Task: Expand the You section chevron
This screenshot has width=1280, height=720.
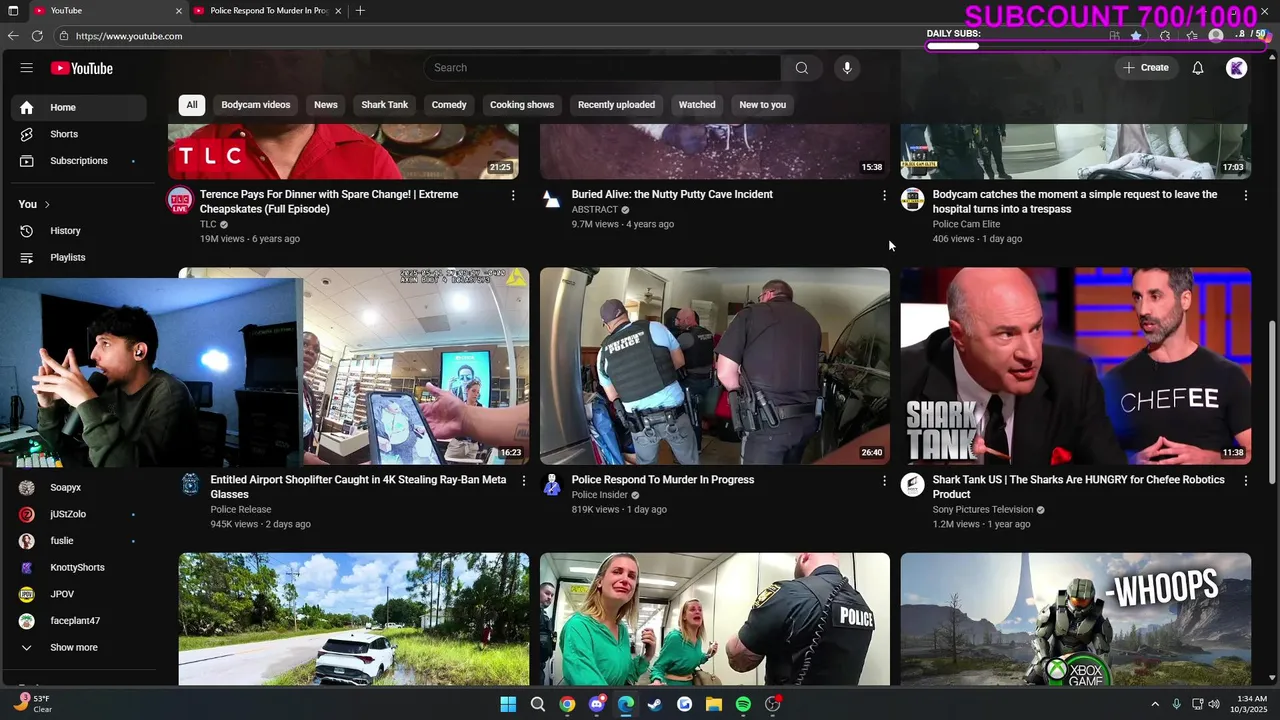Action: point(46,204)
